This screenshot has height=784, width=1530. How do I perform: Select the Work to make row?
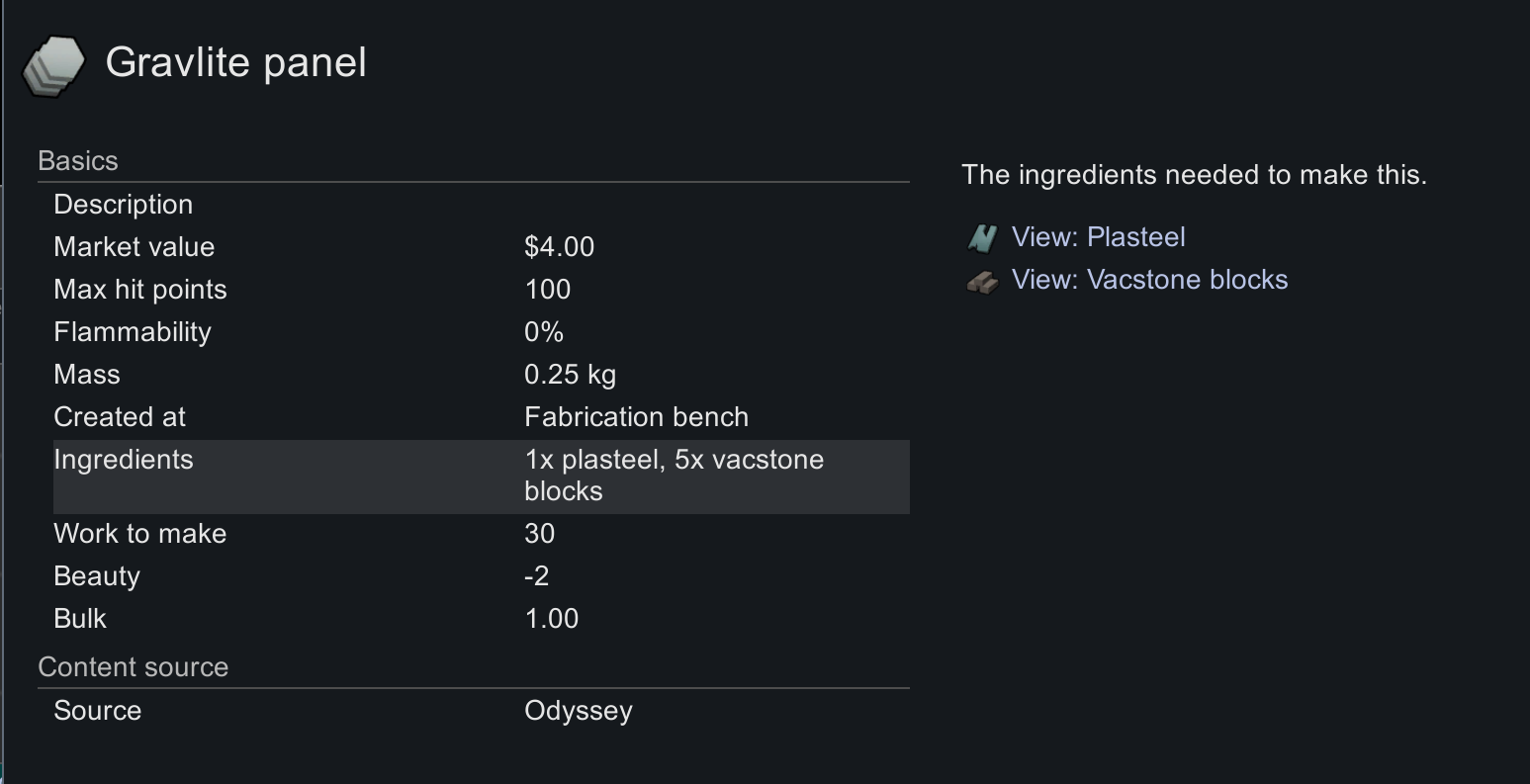click(x=481, y=534)
